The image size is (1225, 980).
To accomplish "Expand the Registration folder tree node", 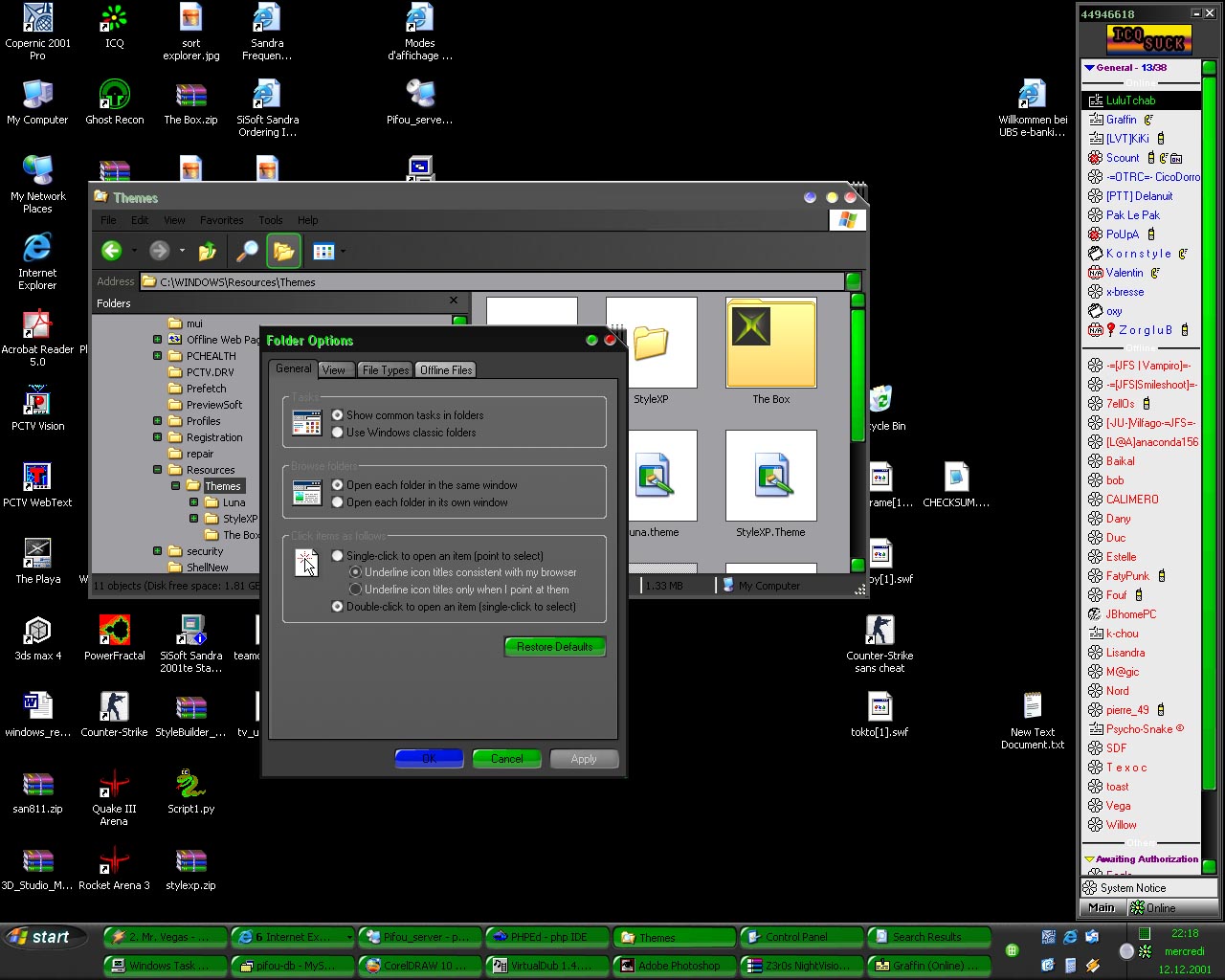I will click(158, 437).
